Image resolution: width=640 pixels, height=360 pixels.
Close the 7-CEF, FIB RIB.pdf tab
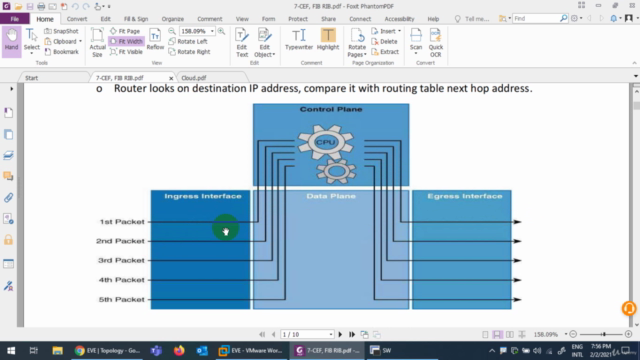[x=171, y=78]
